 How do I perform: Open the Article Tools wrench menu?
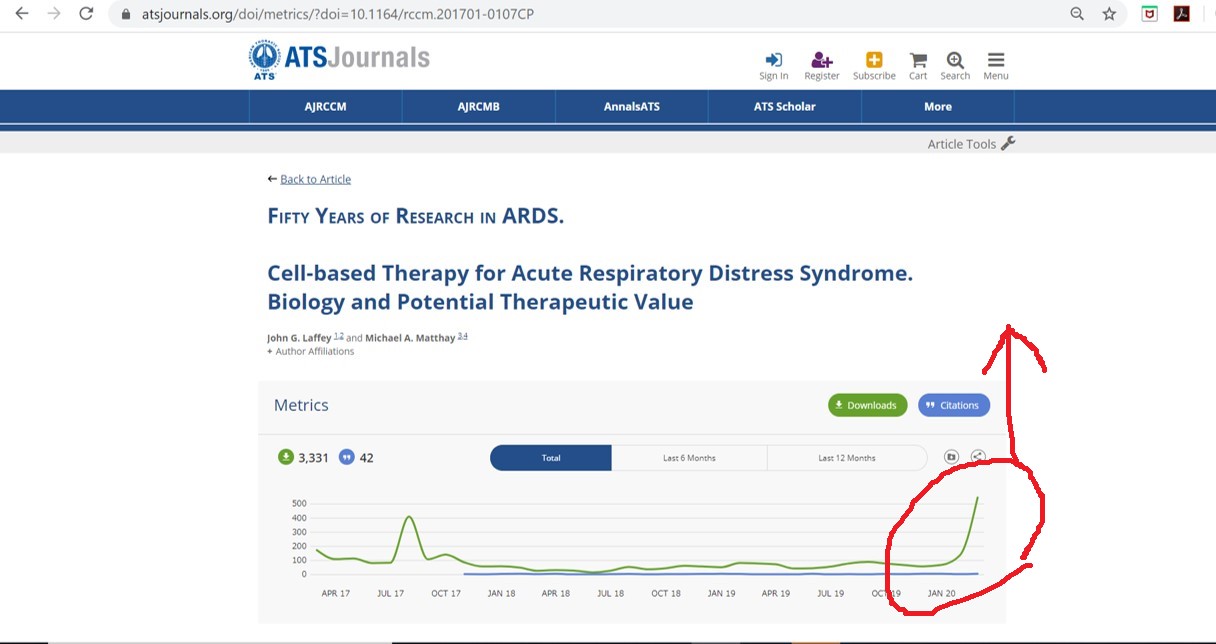(971, 144)
